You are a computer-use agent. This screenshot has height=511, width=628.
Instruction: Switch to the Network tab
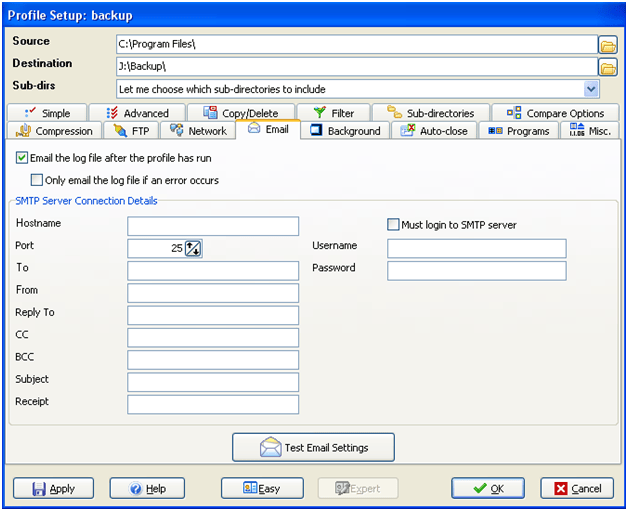[x=198, y=131]
